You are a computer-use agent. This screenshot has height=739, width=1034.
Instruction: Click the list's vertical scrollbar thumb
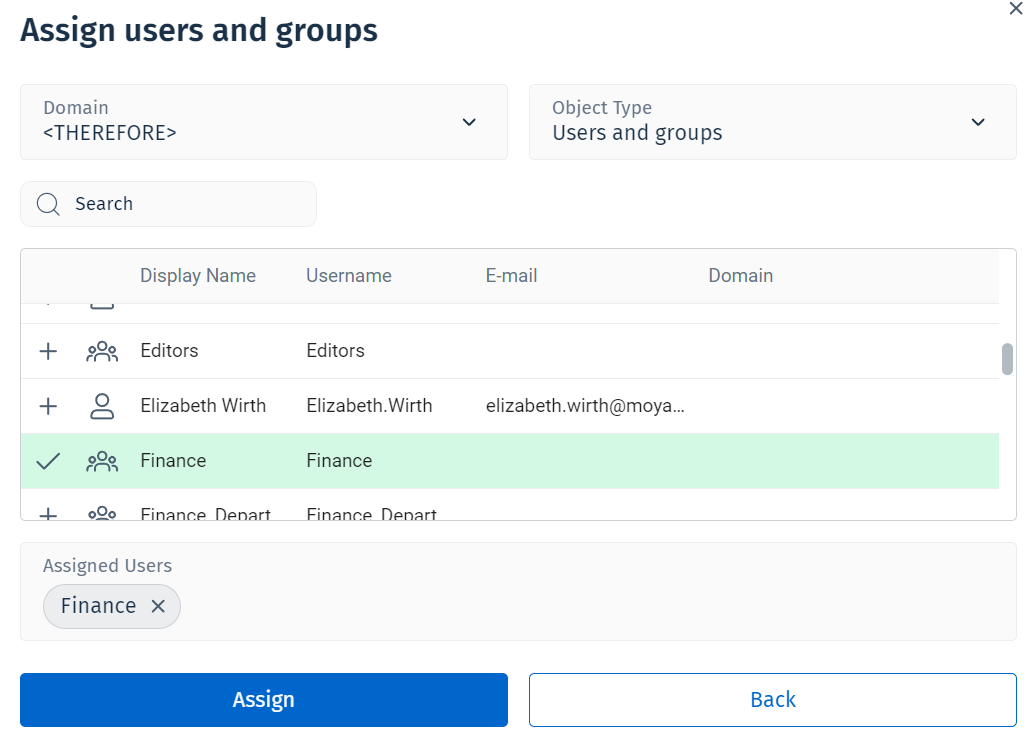tap(1007, 359)
